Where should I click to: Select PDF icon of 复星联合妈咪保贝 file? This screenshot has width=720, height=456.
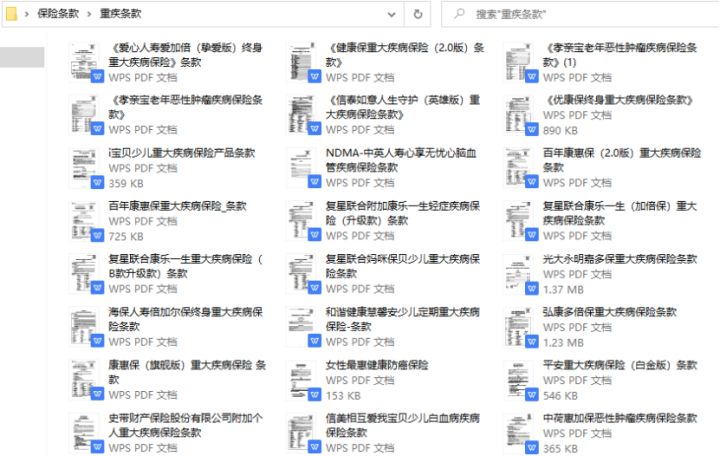(x=303, y=274)
